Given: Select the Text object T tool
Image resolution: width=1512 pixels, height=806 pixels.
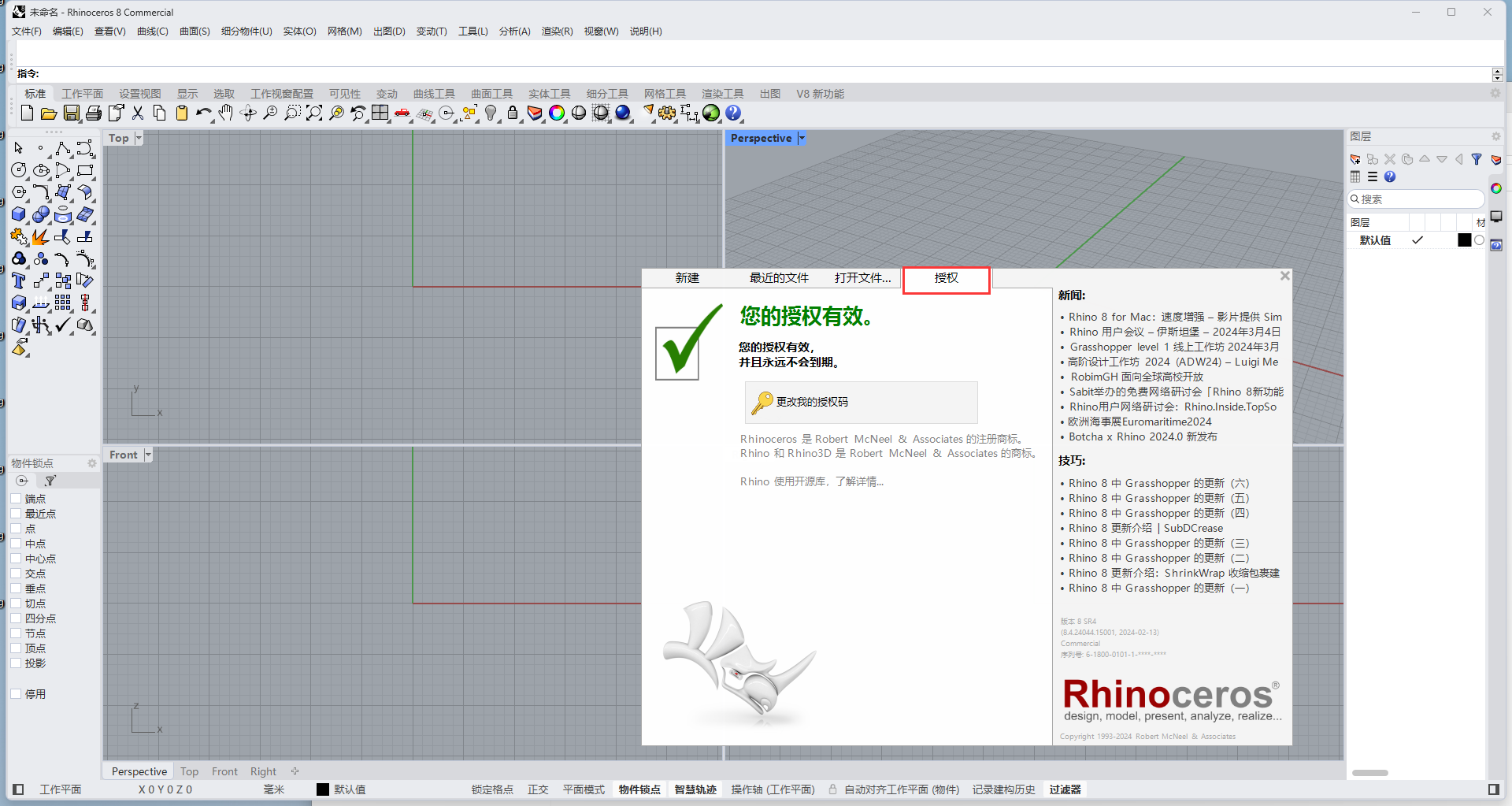Looking at the screenshot, I should click(19, 280).
